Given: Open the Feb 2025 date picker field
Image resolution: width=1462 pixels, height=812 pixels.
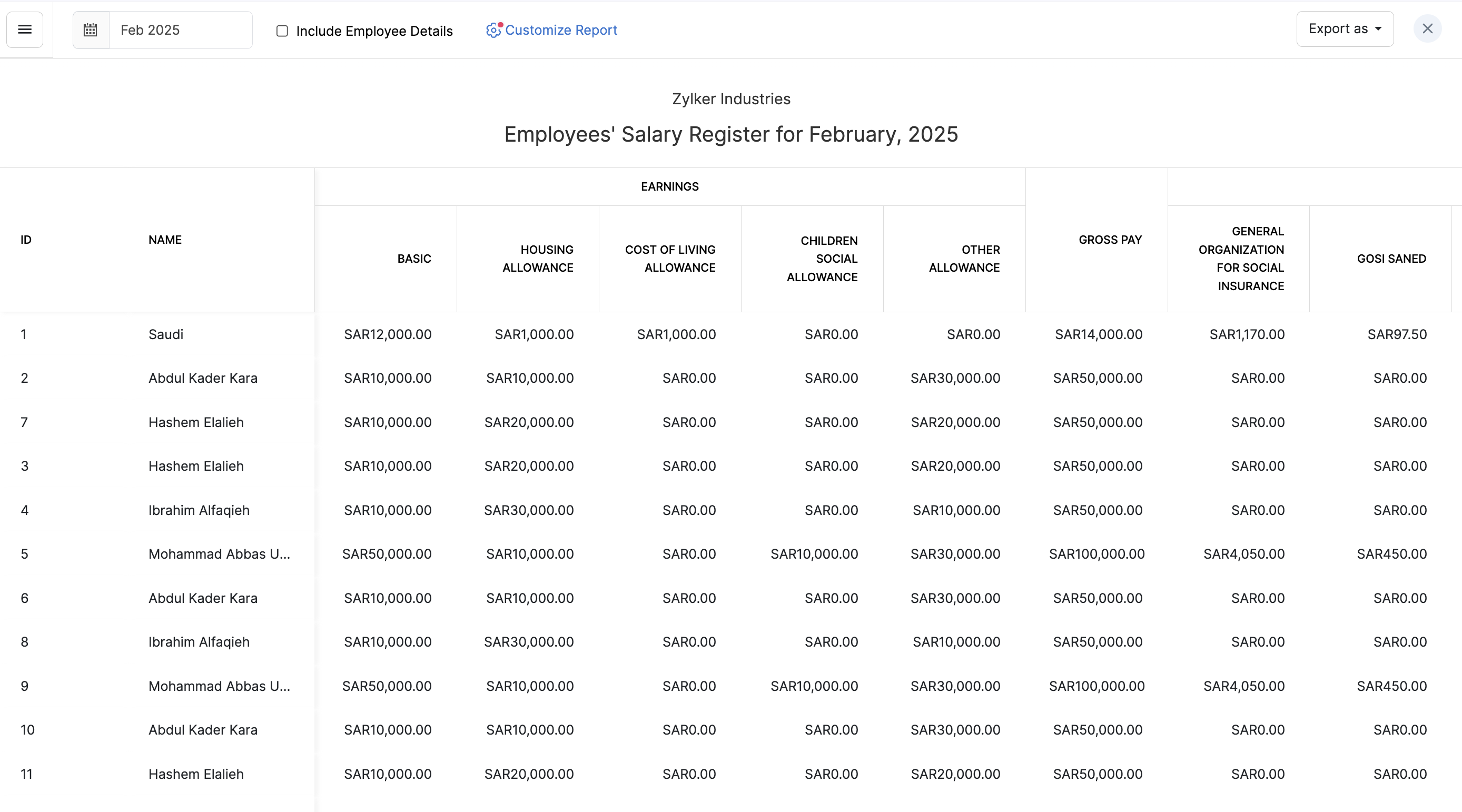Looking at the screenshot, I should pyautogui.click(x=180, y=30).
